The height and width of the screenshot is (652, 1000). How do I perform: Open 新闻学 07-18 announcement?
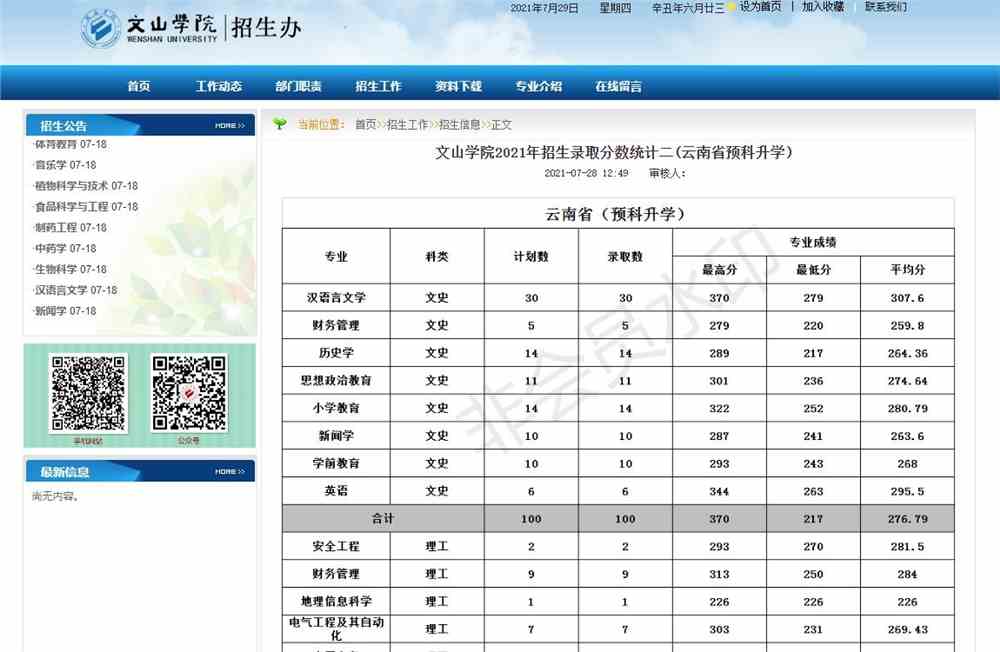65,311
